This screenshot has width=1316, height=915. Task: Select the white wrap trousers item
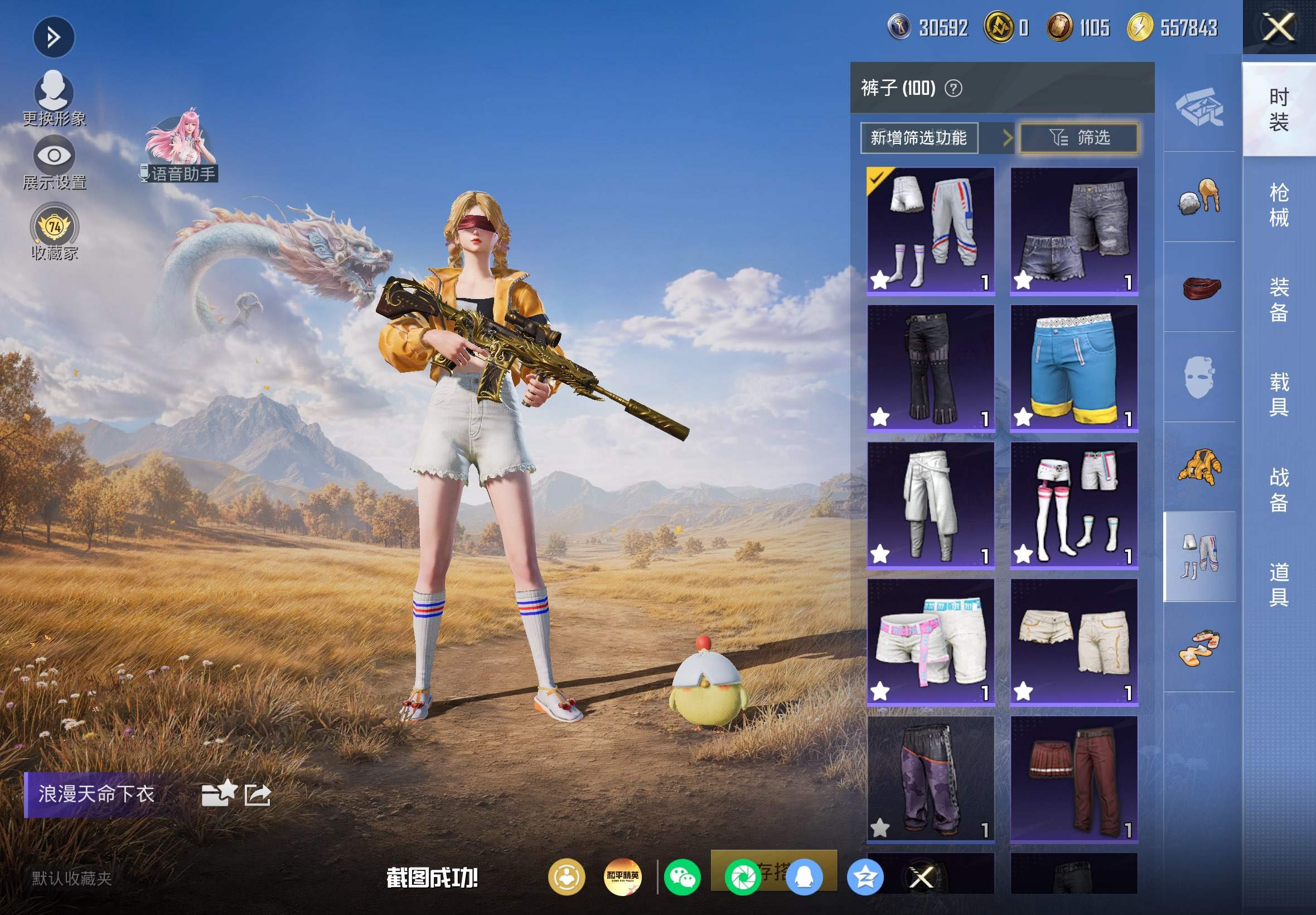tap(931, 505)
